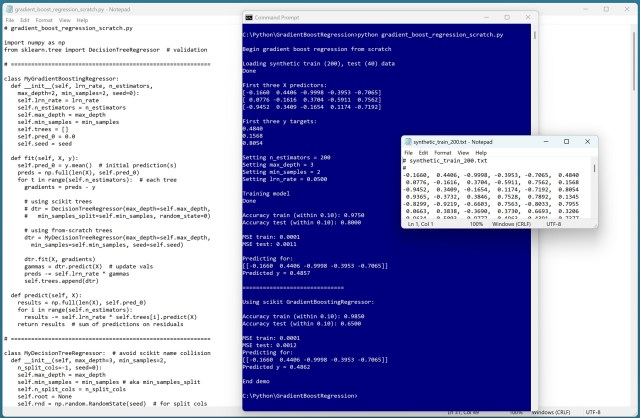Maximize the Command Prompt window
Viewport: 640px width, 418px height.
505,18
